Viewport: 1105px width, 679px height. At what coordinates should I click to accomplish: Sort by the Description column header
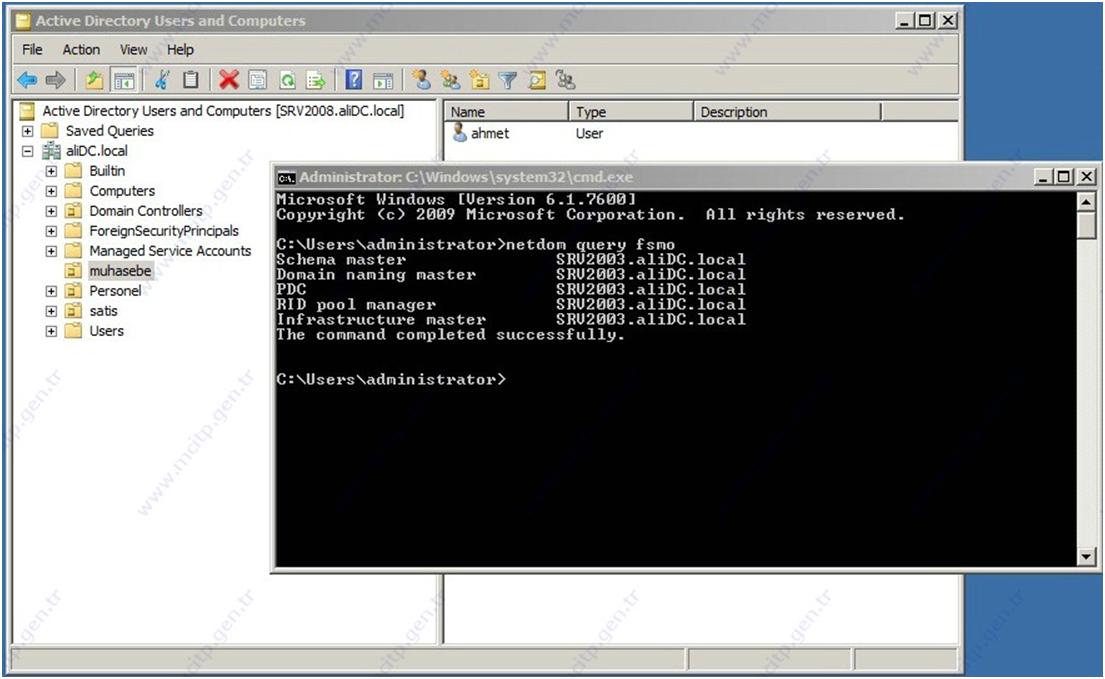click(787, 112)
